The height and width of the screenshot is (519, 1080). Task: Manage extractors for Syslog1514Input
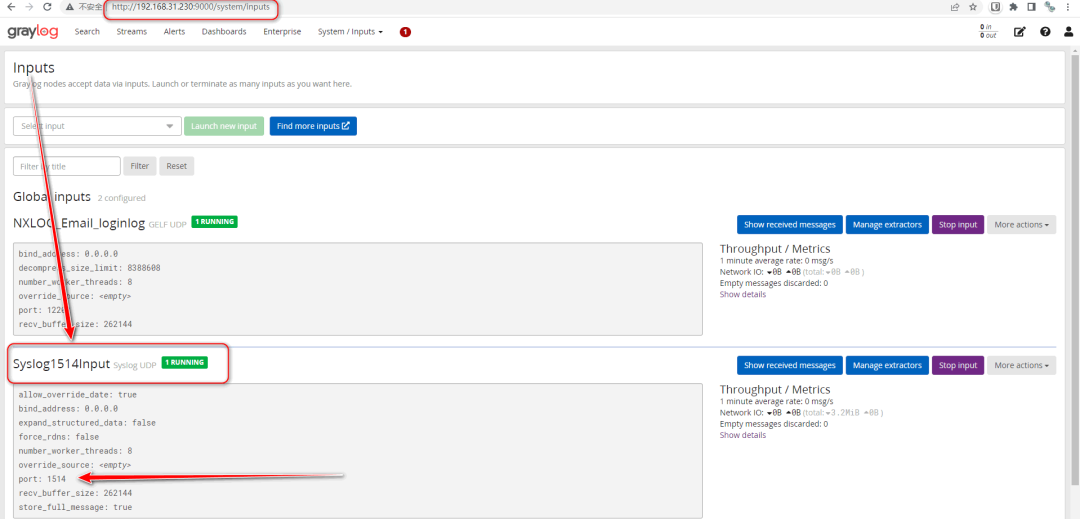[x=887, y=365]
